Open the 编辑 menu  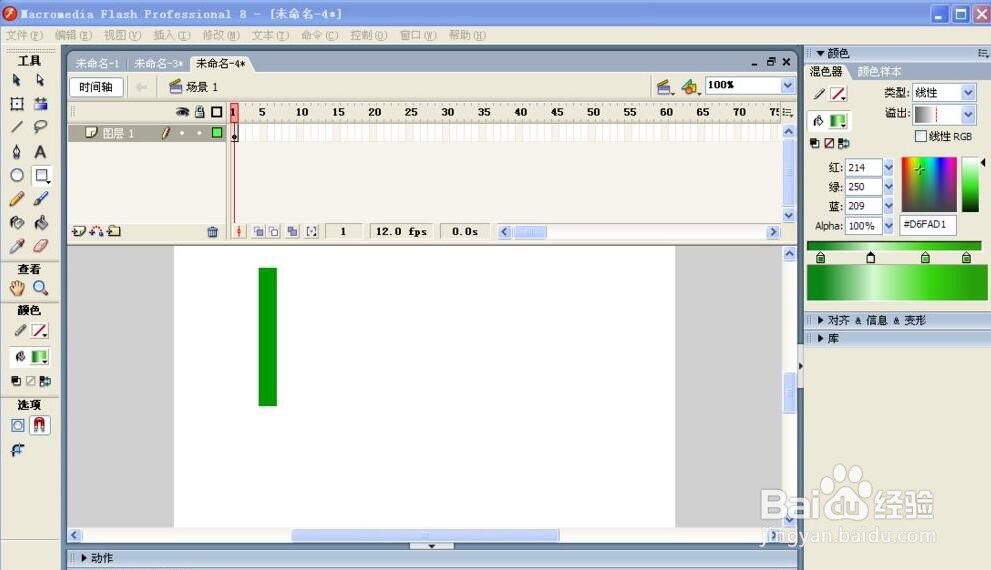click(73, 35)
